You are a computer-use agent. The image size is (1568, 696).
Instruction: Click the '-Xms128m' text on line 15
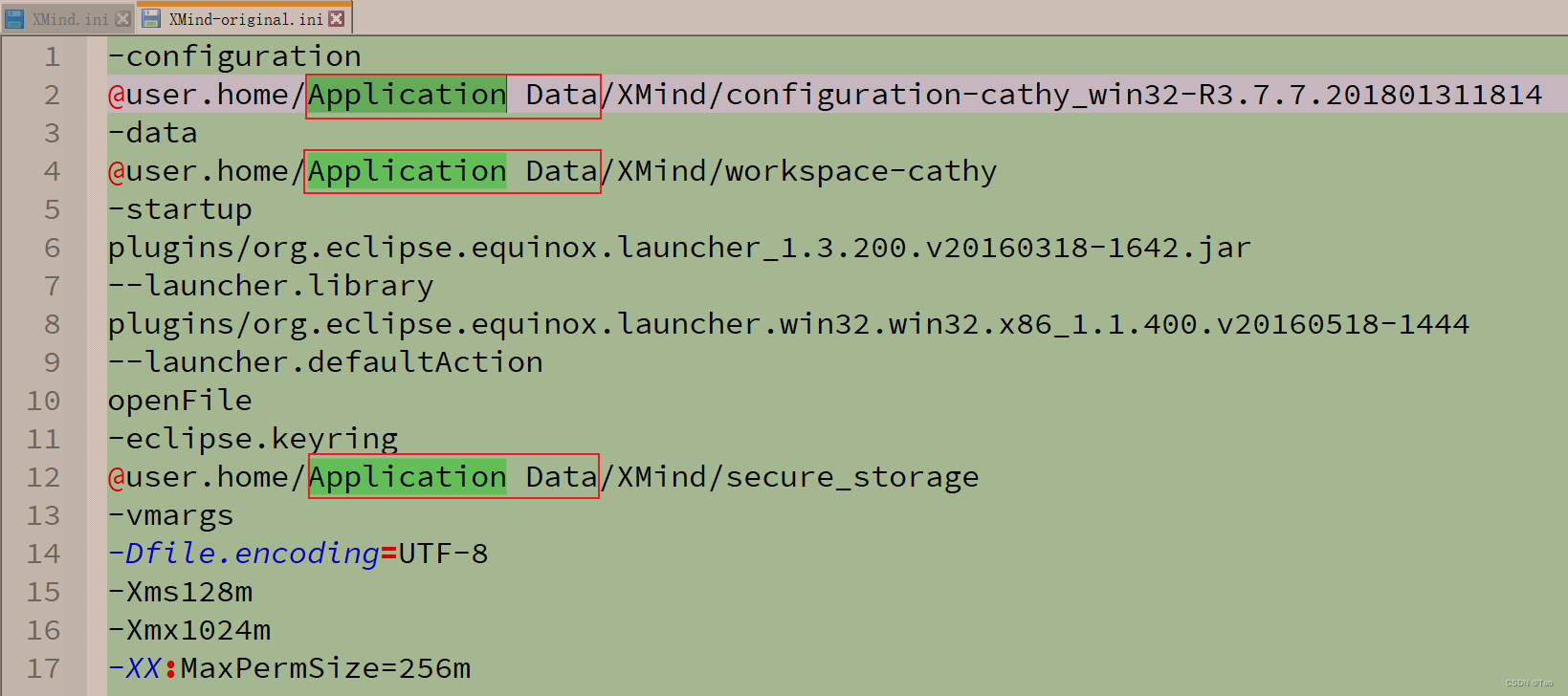tap(180, 592)
